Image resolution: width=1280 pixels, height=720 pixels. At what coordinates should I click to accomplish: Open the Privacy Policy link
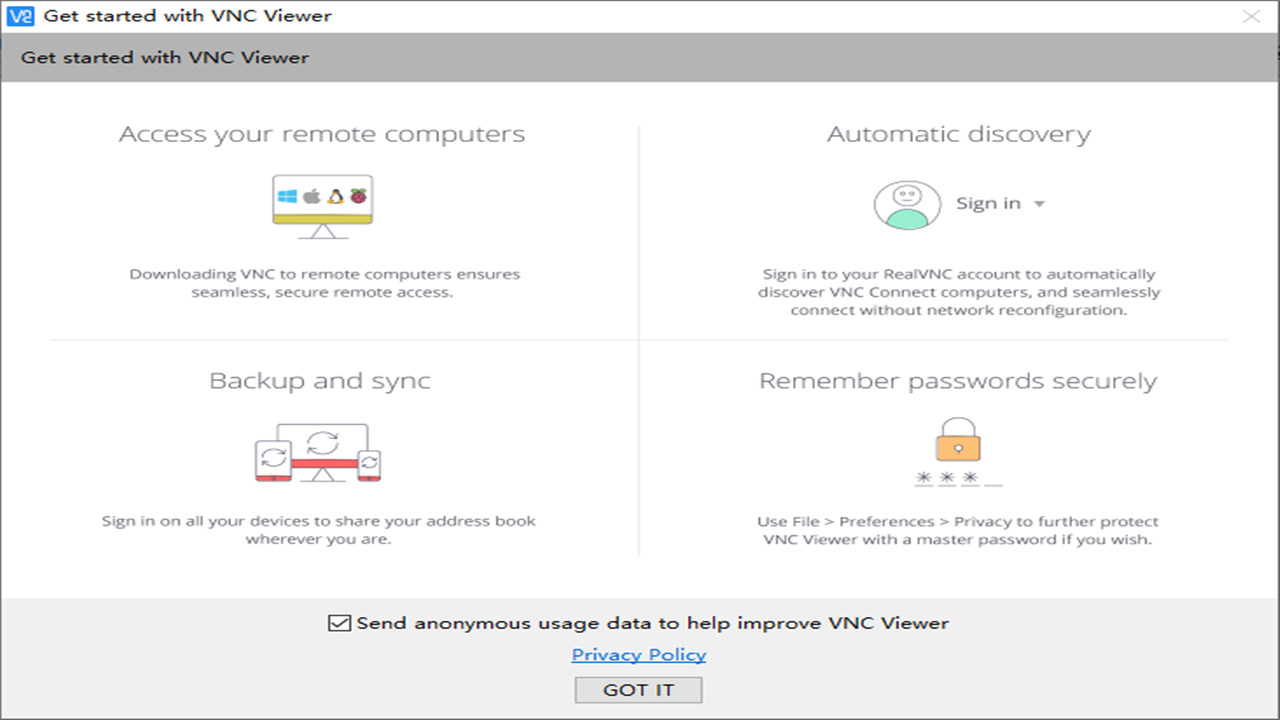638,654
